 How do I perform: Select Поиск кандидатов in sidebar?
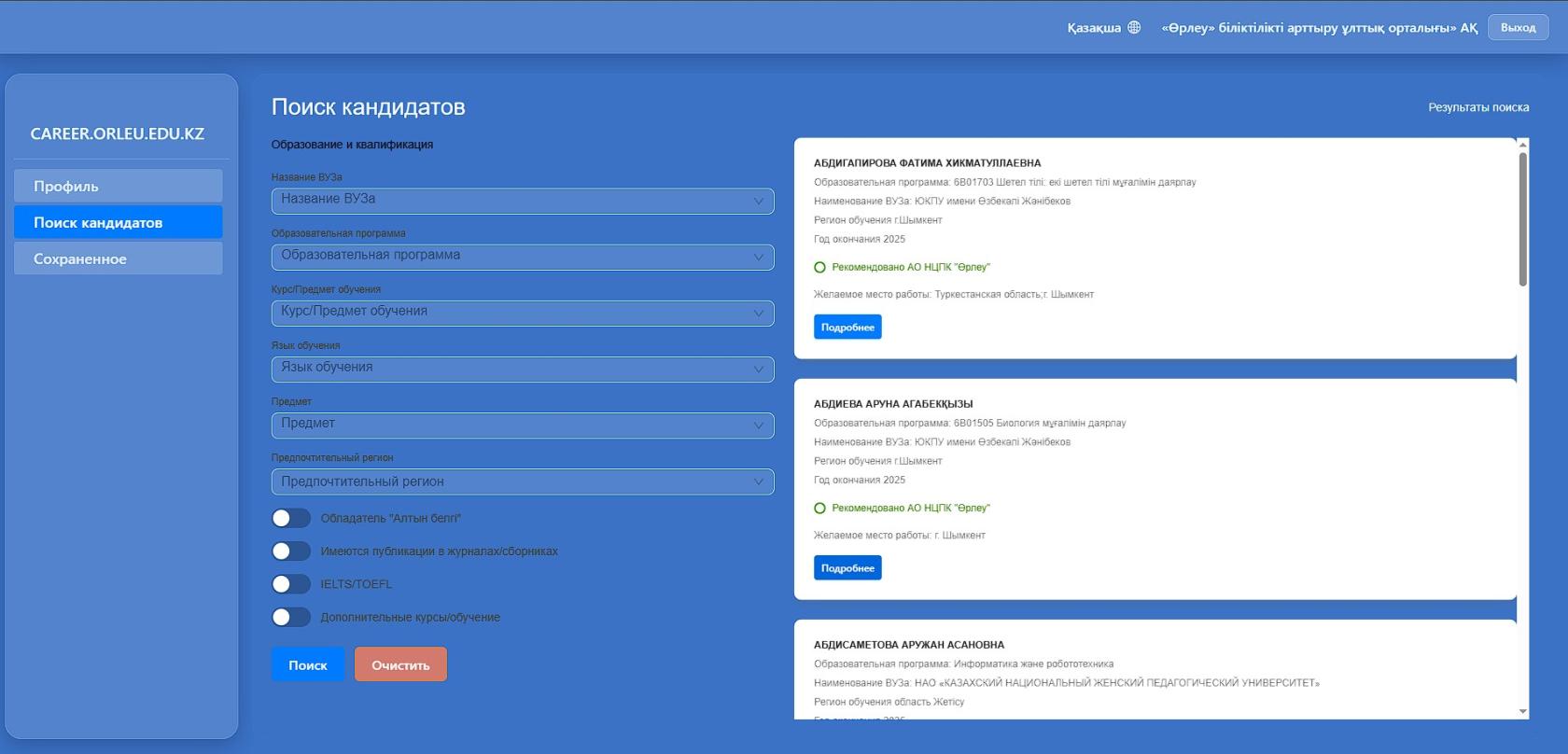coord(119,222)
